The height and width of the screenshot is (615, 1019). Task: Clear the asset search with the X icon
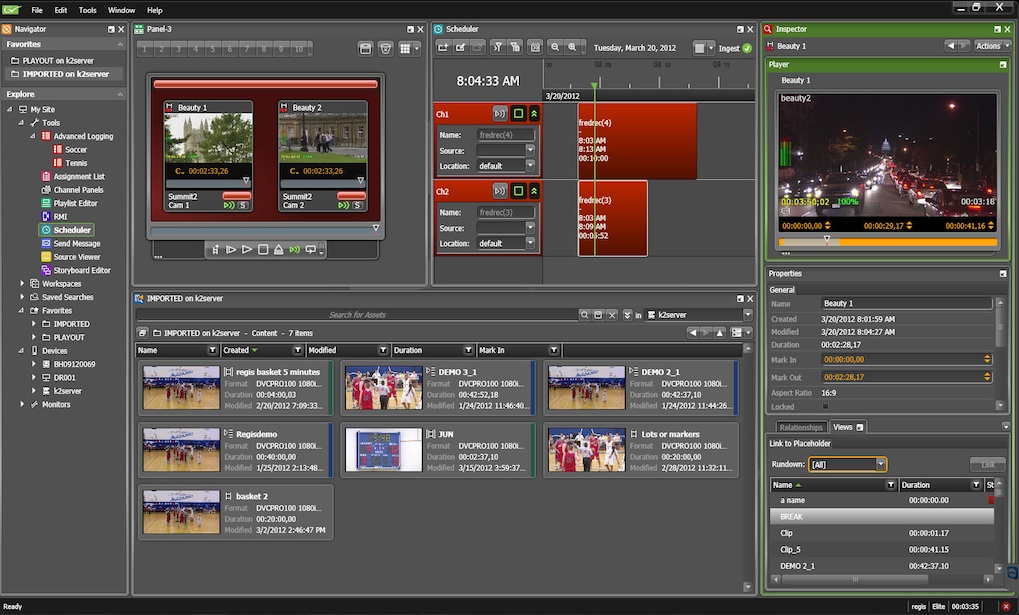click(612, 315)
